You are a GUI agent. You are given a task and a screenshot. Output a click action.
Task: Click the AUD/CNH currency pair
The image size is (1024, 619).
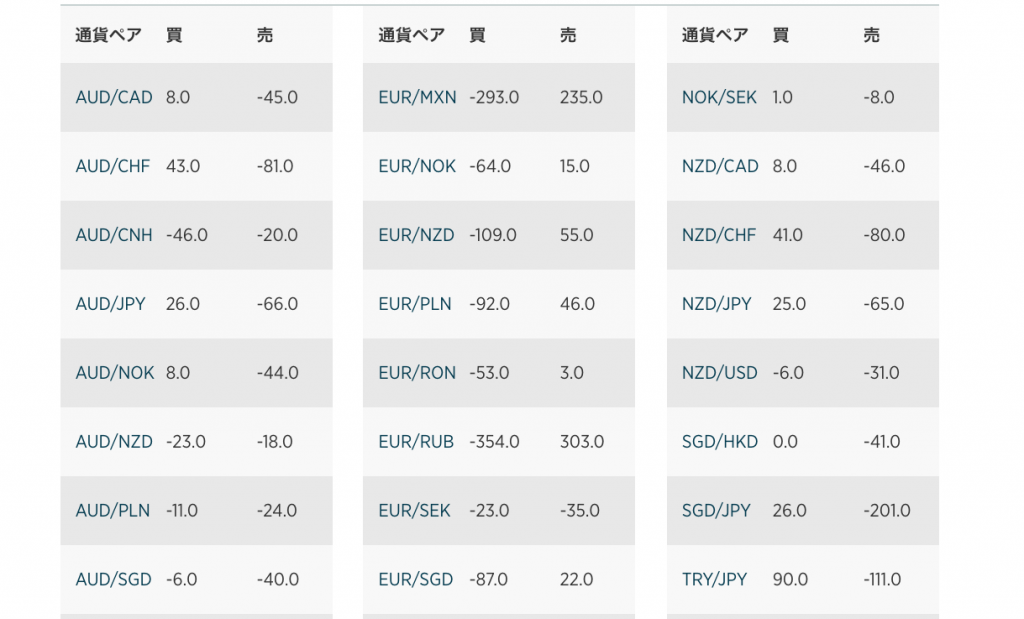click(114, 235)
